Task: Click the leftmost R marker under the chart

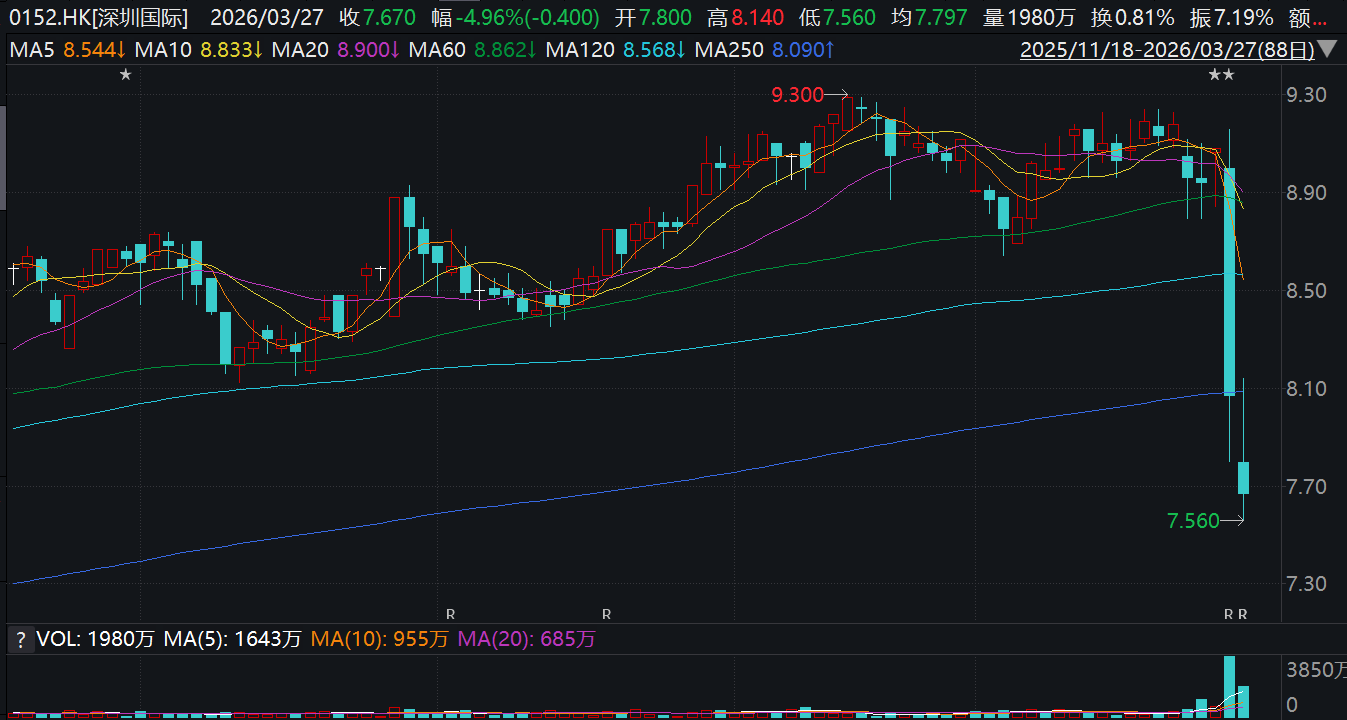Action: 450,613
